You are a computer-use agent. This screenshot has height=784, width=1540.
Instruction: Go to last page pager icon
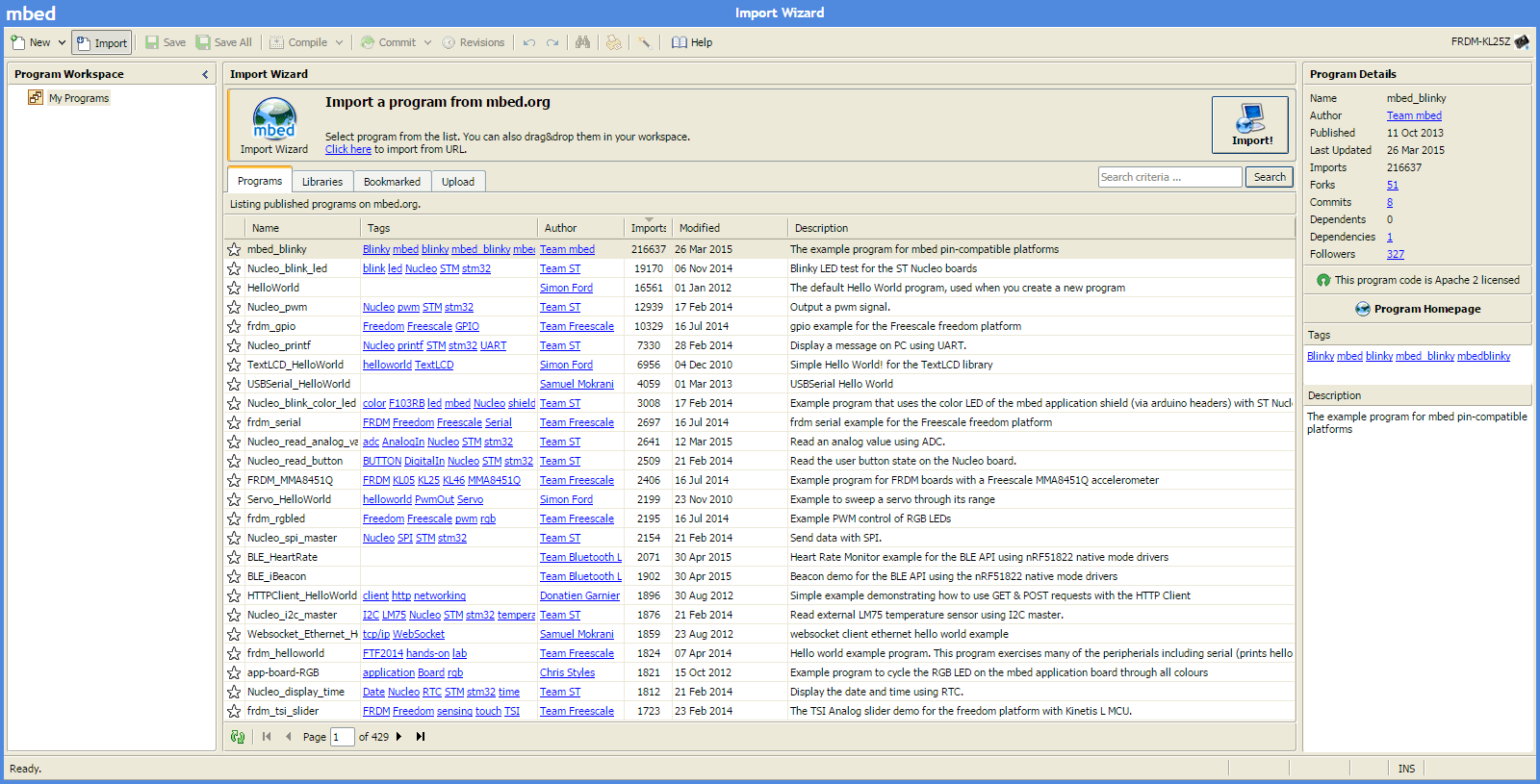coord(421,737)
